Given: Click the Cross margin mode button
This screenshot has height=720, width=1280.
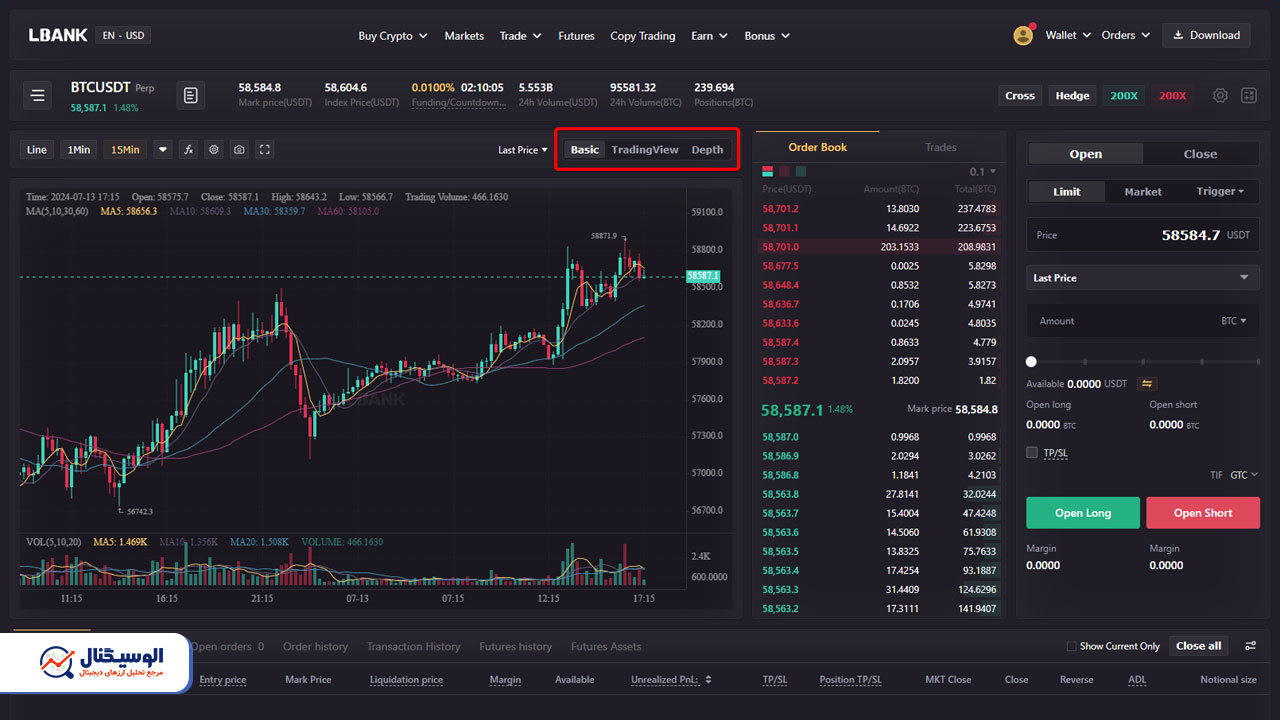Looking at the screenshot, I should [x=1020, y=96].
